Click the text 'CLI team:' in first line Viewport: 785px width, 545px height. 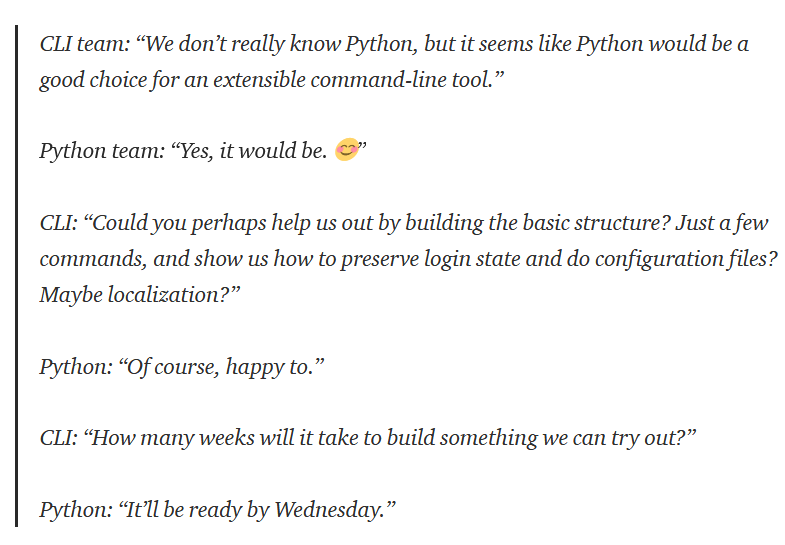point(85,44)
